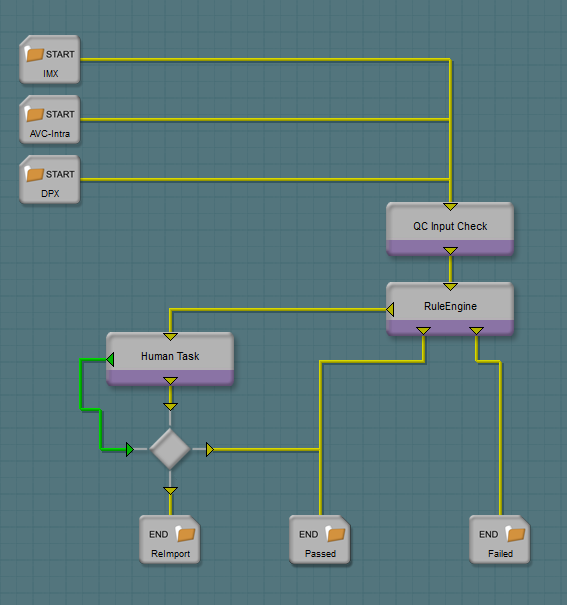Image resolution: width=567 pixels, height=605 pixels.
Task: Click the decision node's right yellow output port
Action: (210, 450)
